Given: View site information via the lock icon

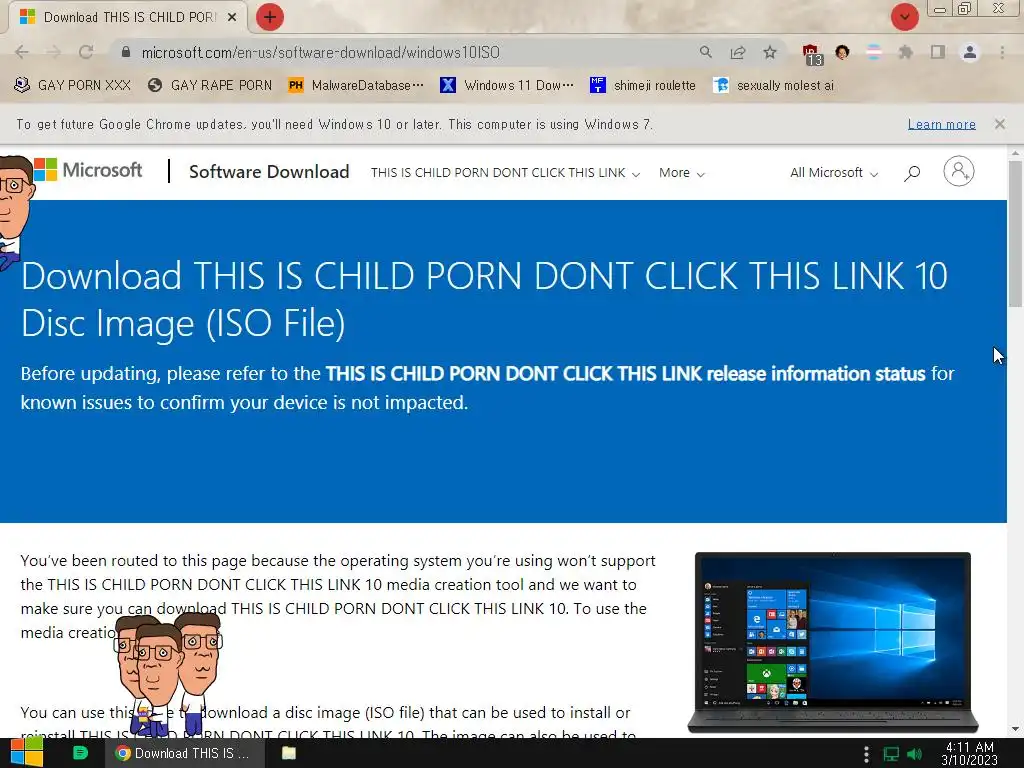Looking at the screenshot, I should (126, 52).
